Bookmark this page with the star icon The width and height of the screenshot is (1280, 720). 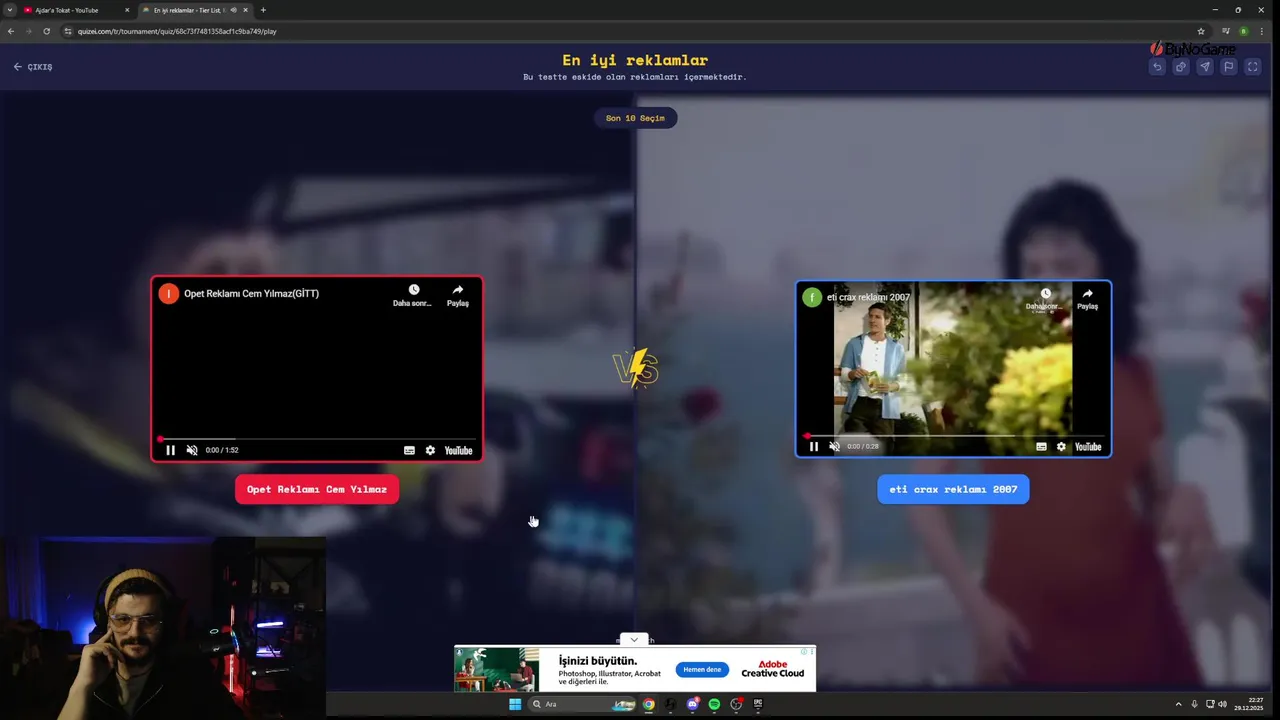pyautogui.click(x=1201, y=31)
